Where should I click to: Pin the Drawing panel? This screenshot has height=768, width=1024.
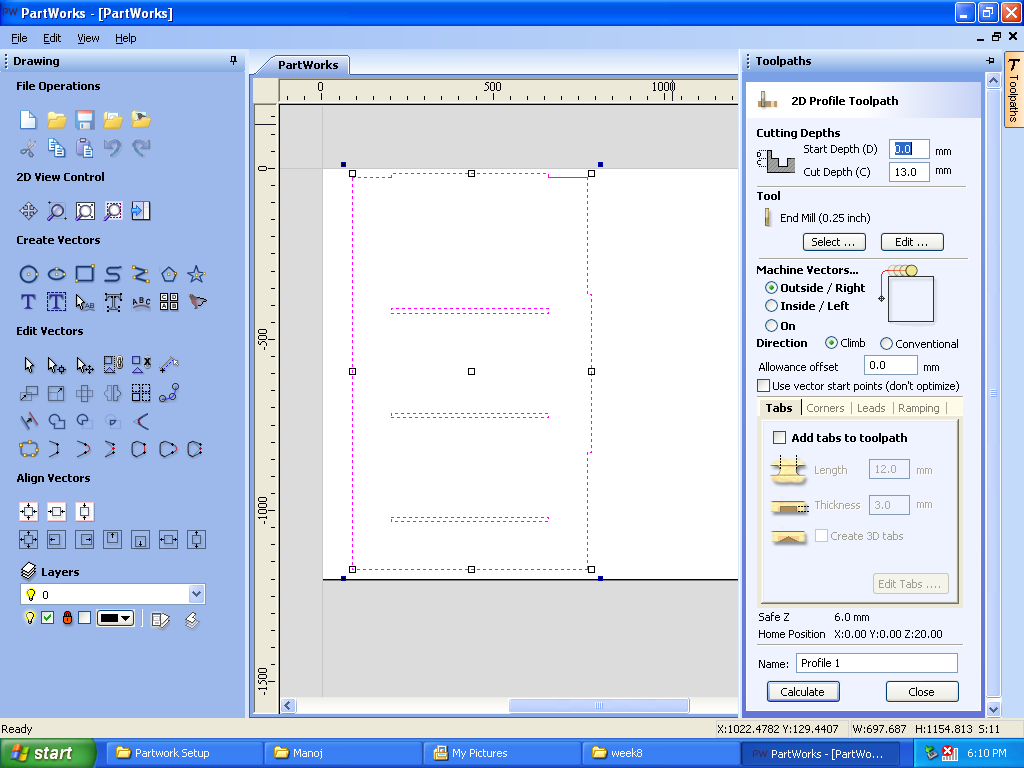click(x=233, y=61)
